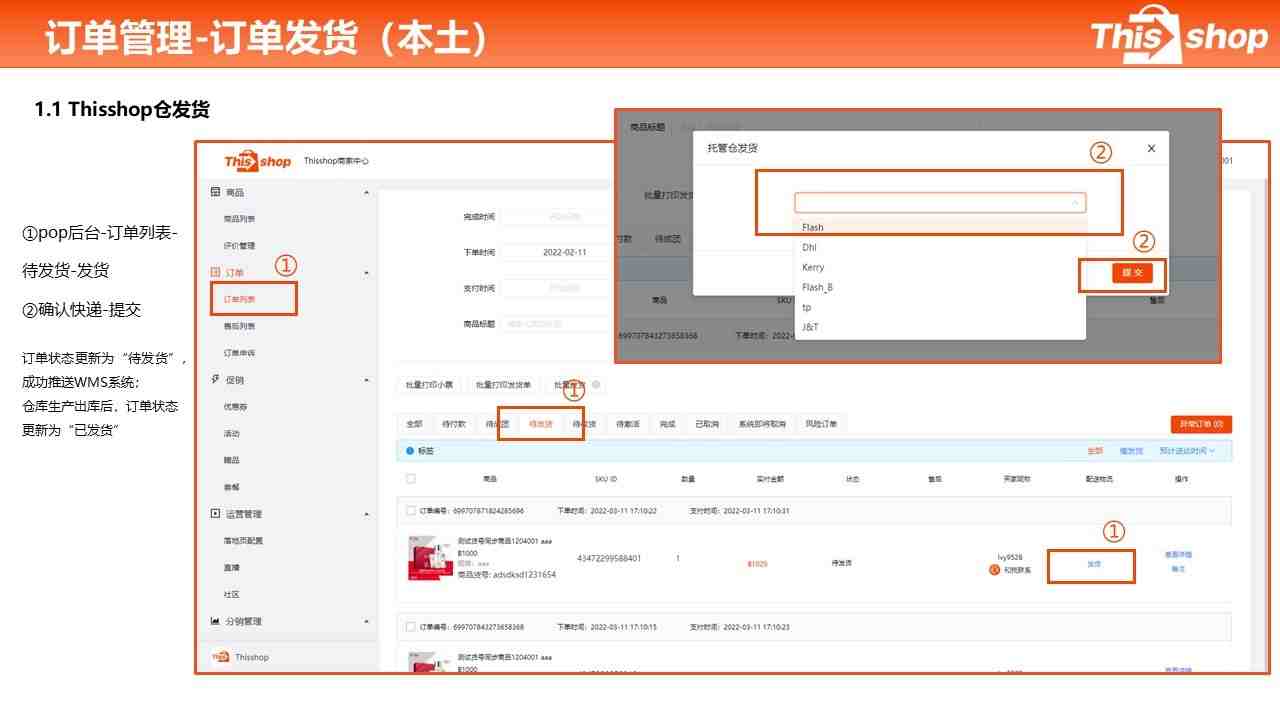Click the blue info icon next to 标签
Screen dimensions: 1280x720
point(410,451)
